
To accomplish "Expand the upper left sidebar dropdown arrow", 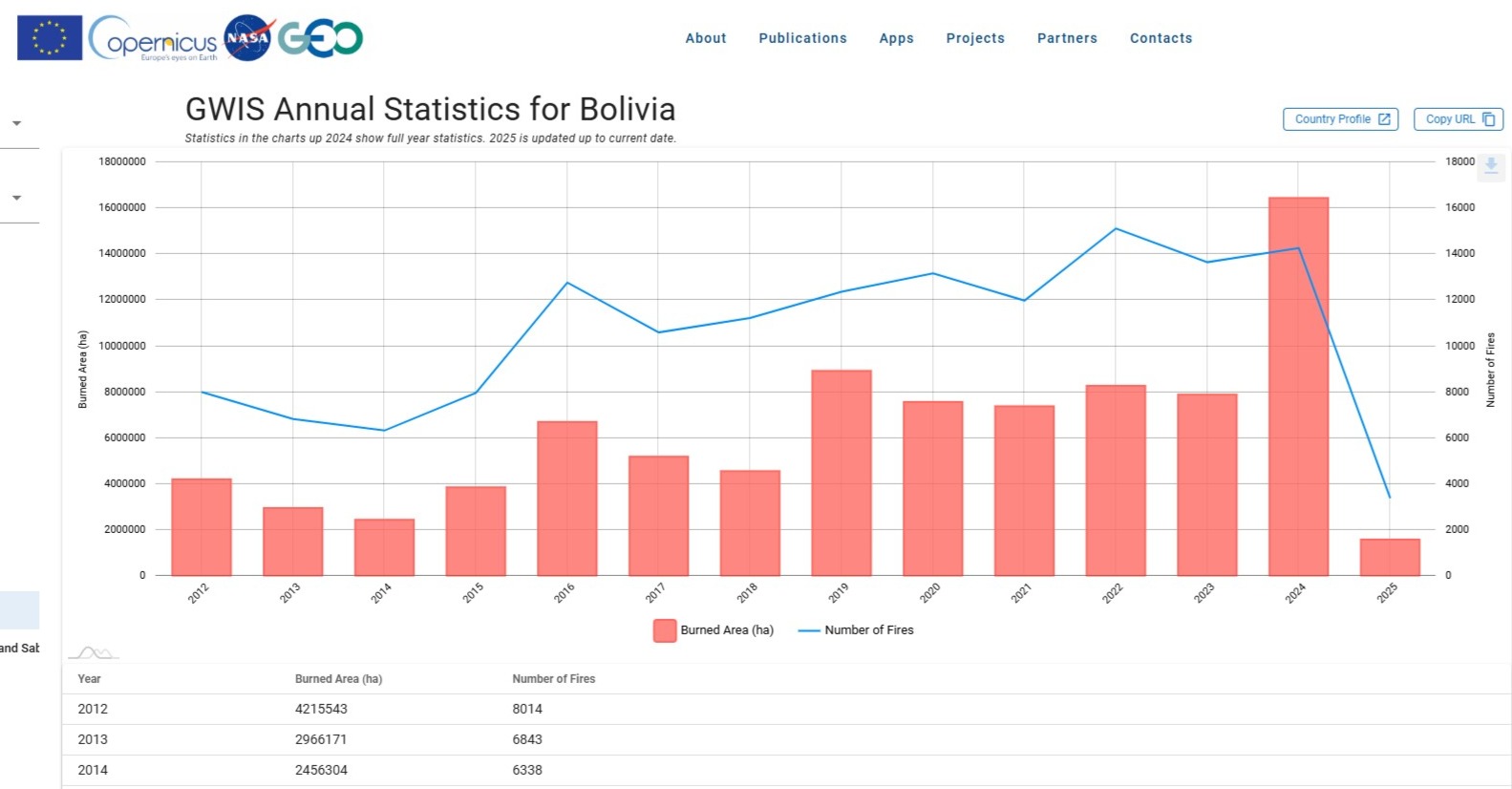I will click(16, 123).
